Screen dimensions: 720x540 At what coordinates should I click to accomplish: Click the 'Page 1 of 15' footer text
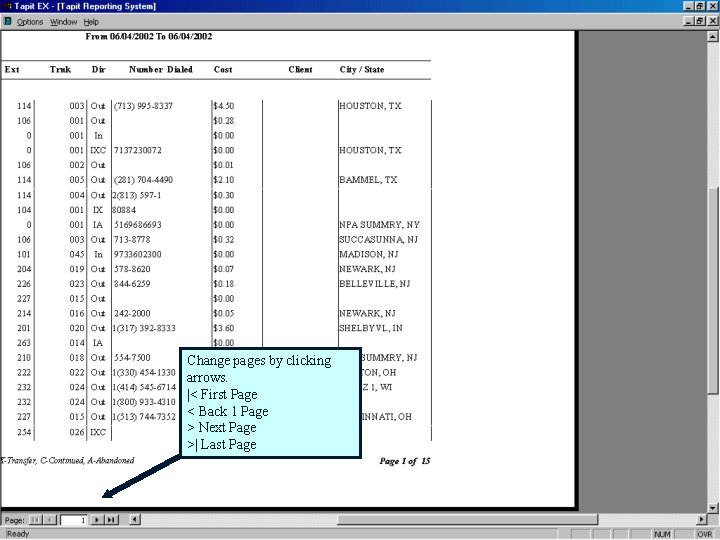coord(405,461)
